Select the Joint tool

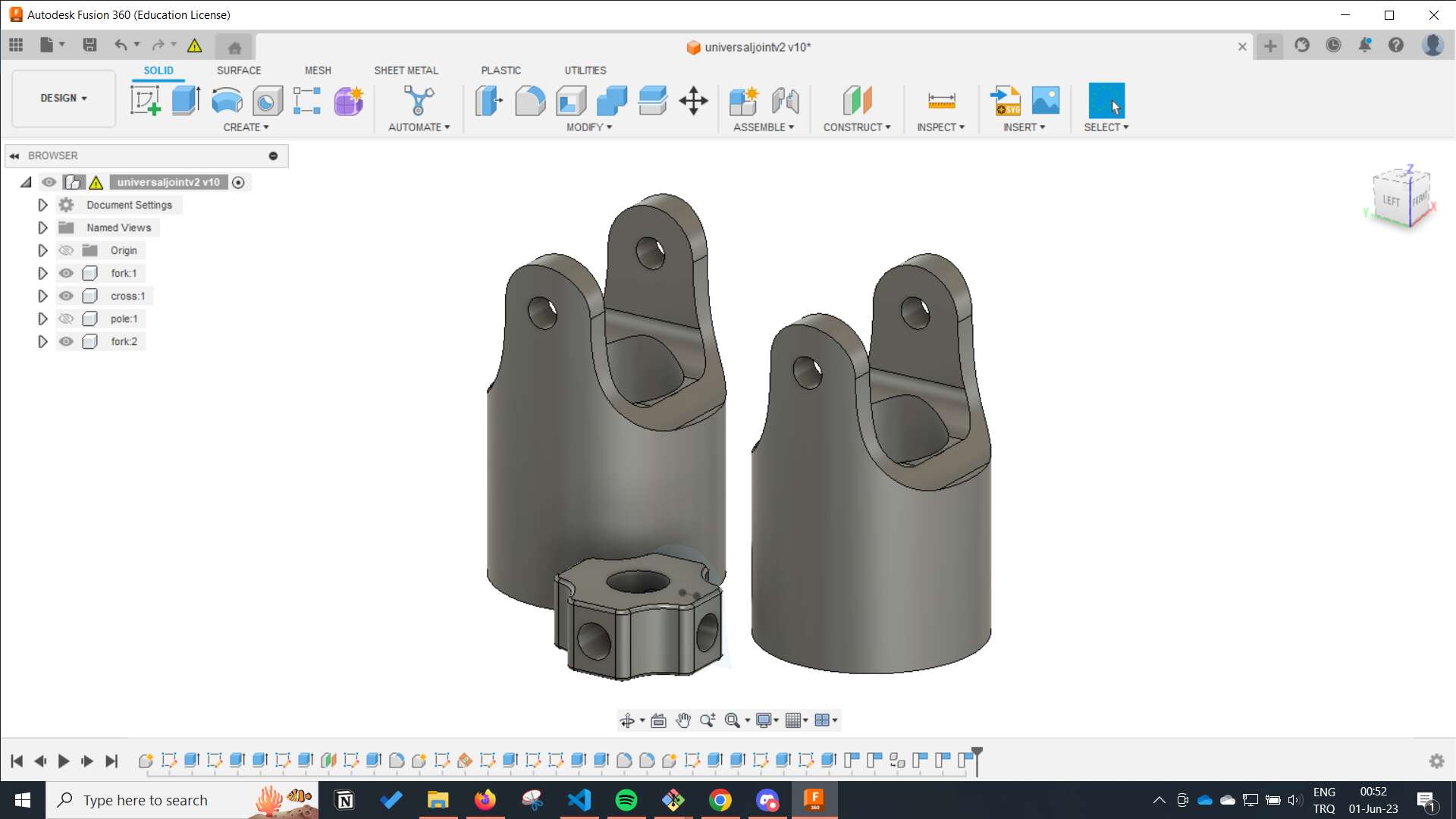tap(785, 100)
